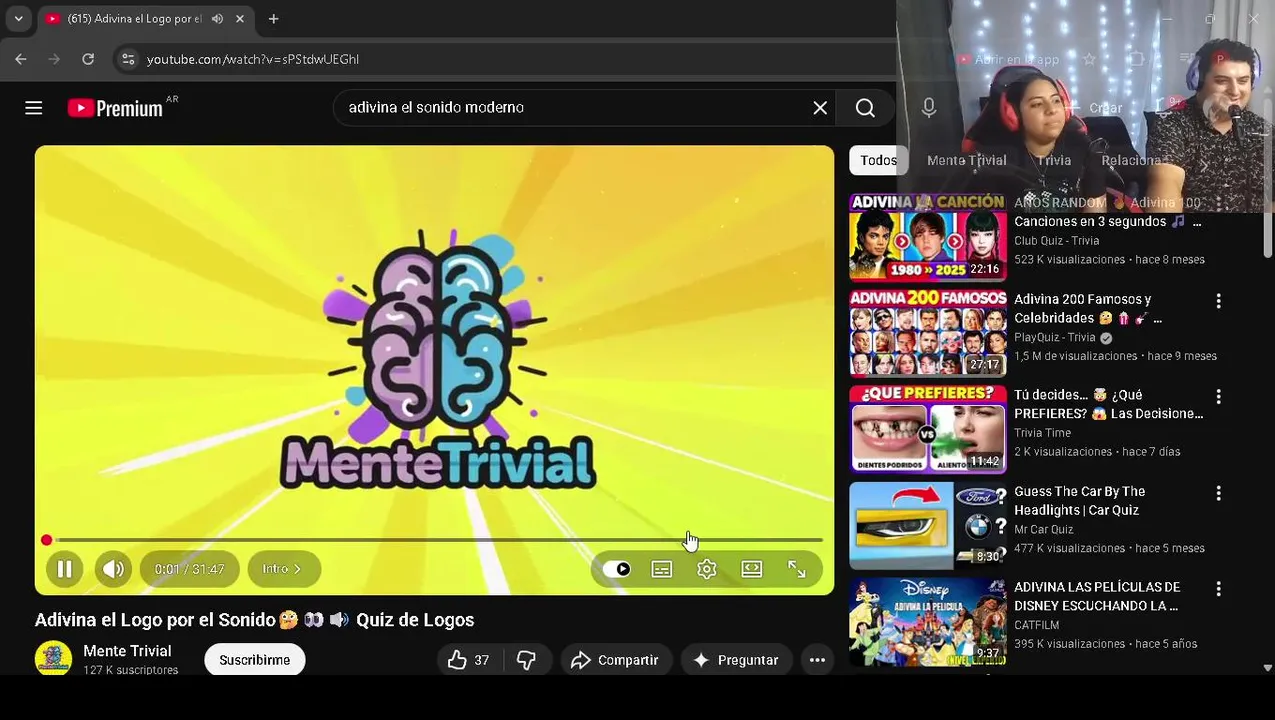Reload the page in browser

tap(88, 59)
